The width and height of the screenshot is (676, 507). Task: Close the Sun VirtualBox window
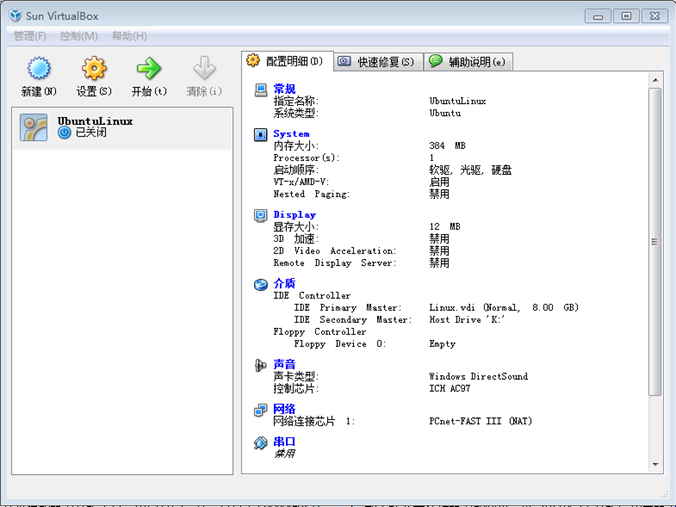[654, 16]
